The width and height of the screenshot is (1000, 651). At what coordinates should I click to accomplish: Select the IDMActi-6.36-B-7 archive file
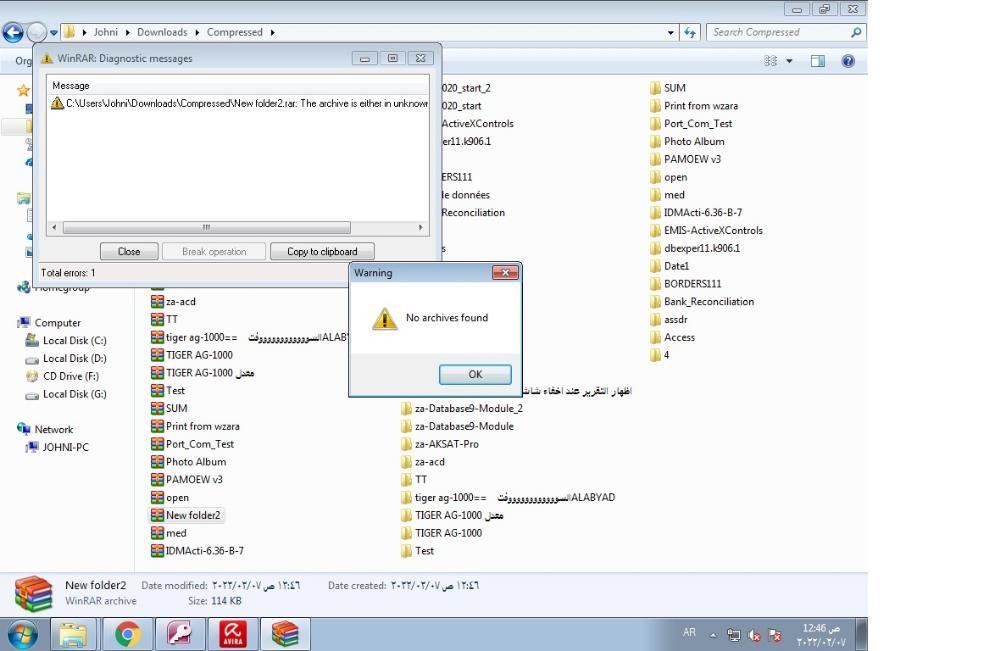coord(204,551)
